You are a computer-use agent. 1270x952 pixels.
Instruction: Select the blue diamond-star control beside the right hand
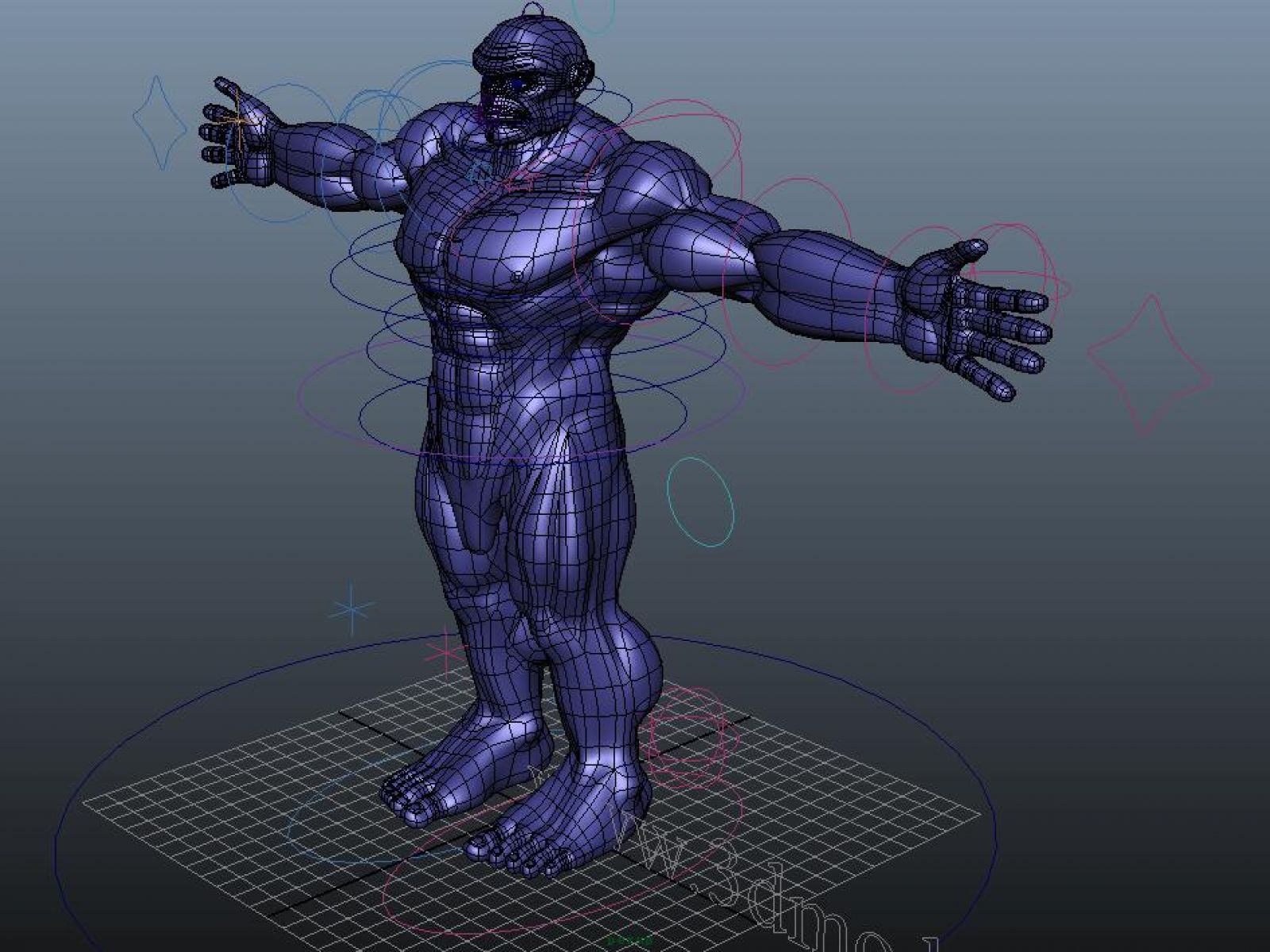(160, 123)
